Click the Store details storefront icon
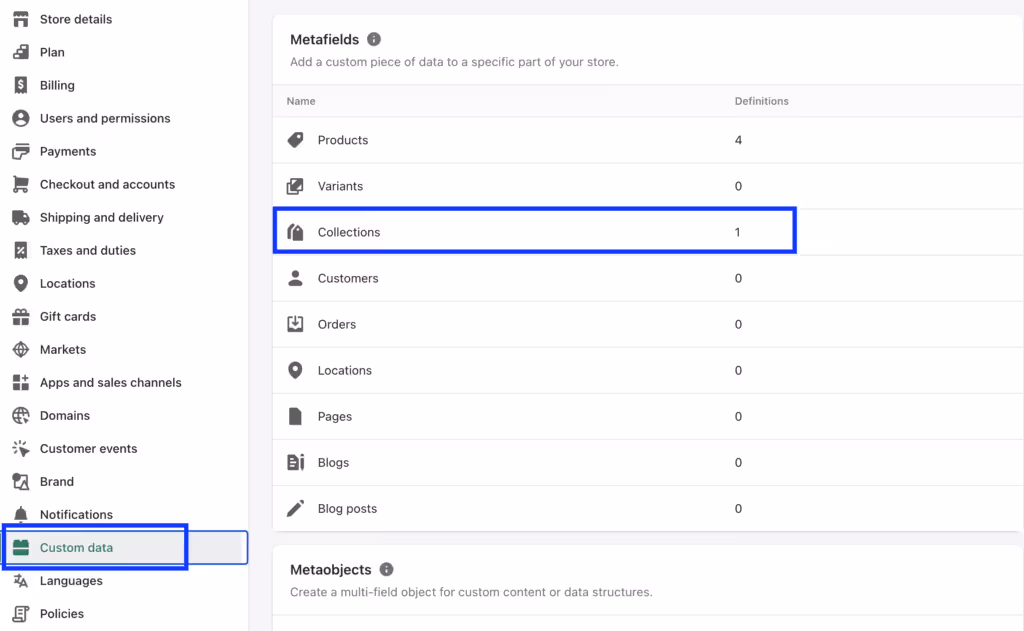Viewport: 1024px width, 631px height. (21, 19)
